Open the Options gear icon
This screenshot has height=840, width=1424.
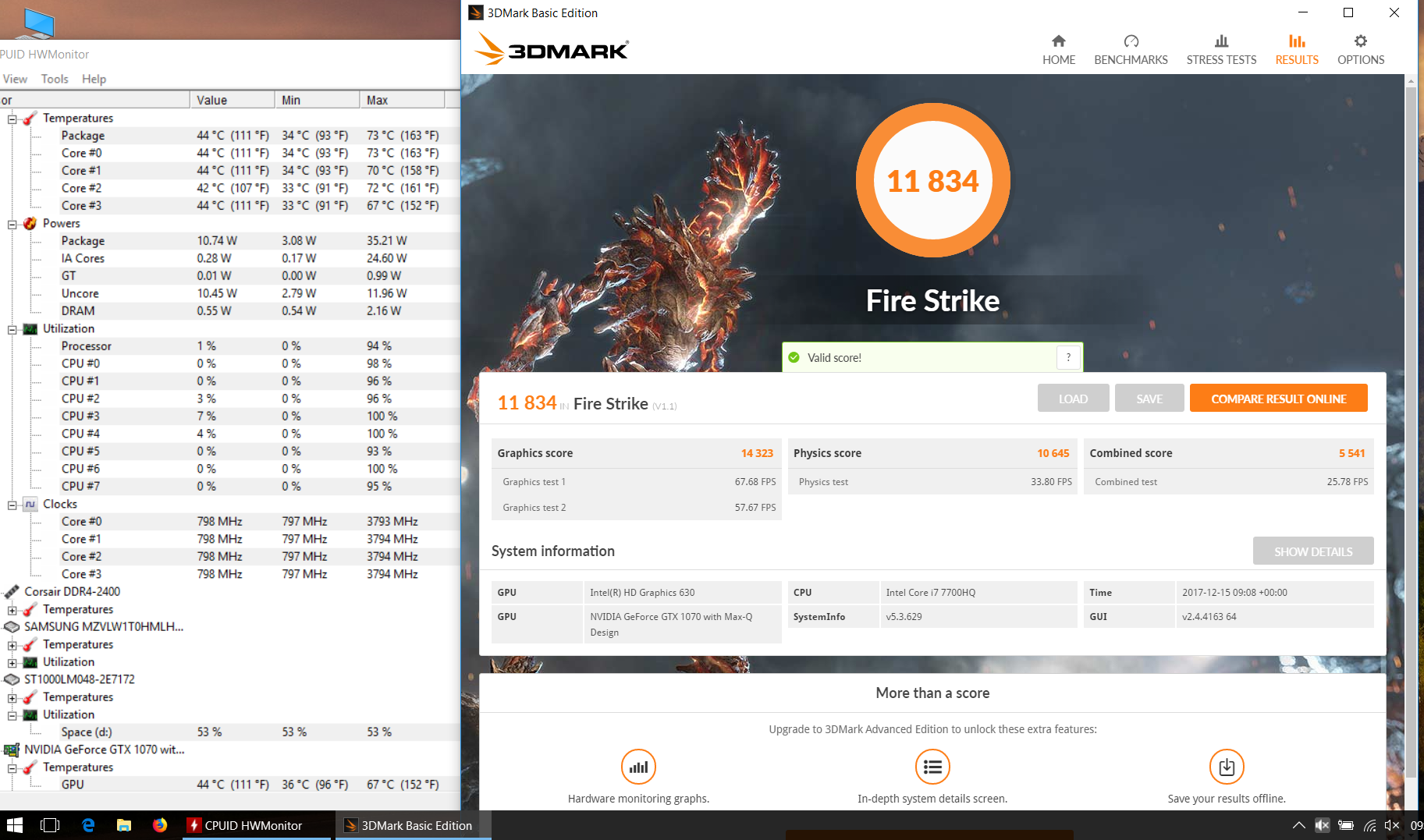1361,41
